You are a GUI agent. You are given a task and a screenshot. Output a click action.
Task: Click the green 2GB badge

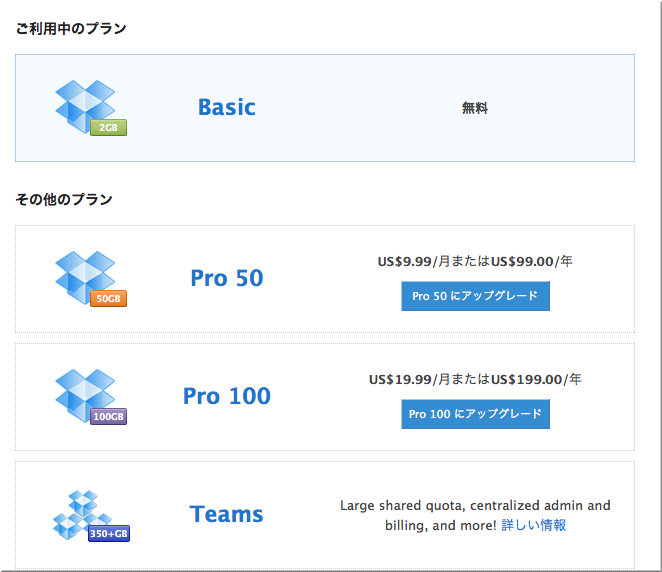point(109,127)
